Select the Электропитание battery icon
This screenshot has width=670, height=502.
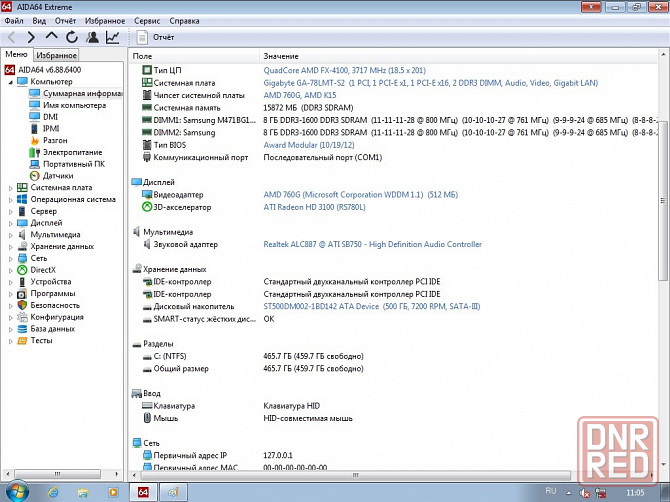35,152
